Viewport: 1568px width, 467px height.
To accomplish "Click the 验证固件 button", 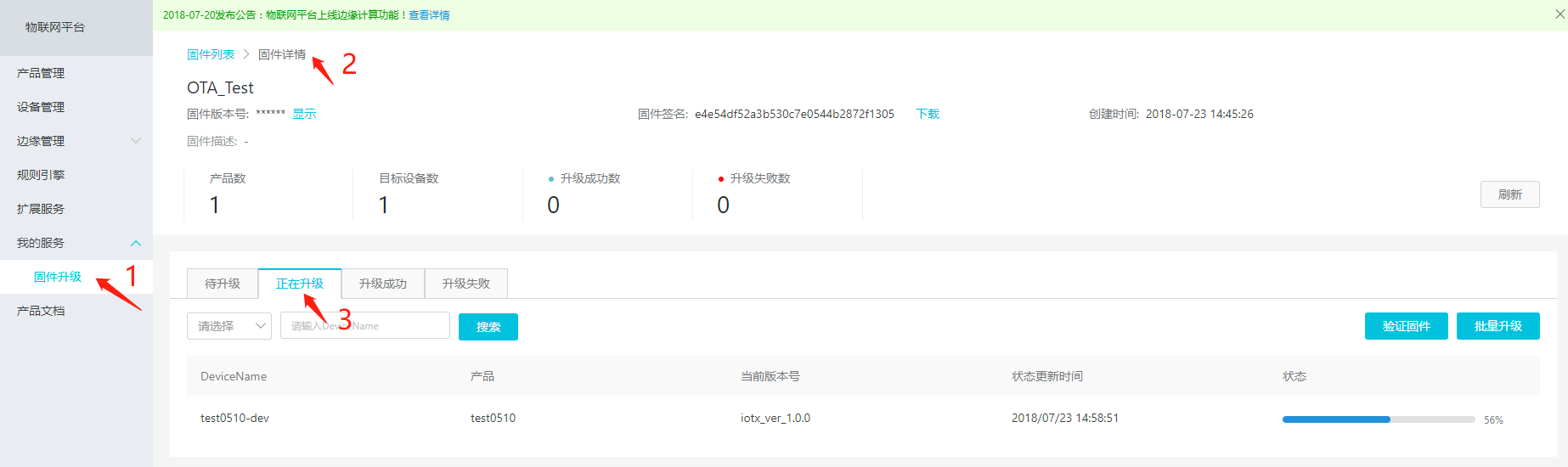I will pos(1406,326).
